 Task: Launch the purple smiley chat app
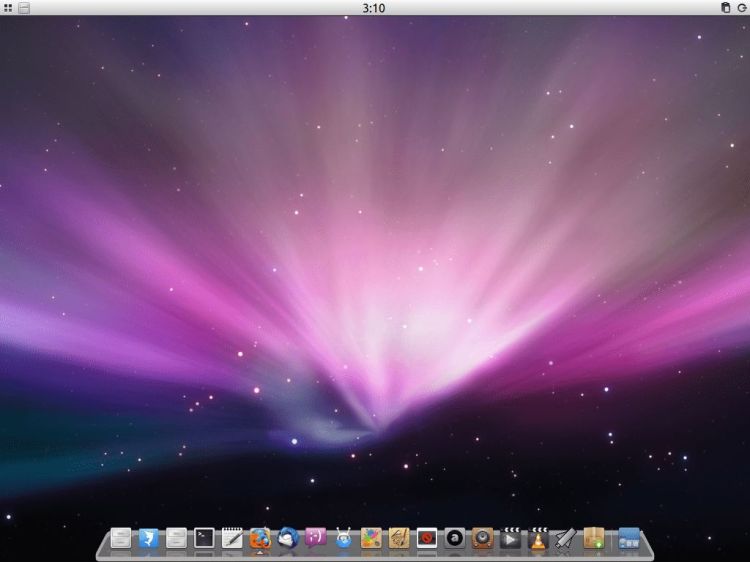coord(316,539)
